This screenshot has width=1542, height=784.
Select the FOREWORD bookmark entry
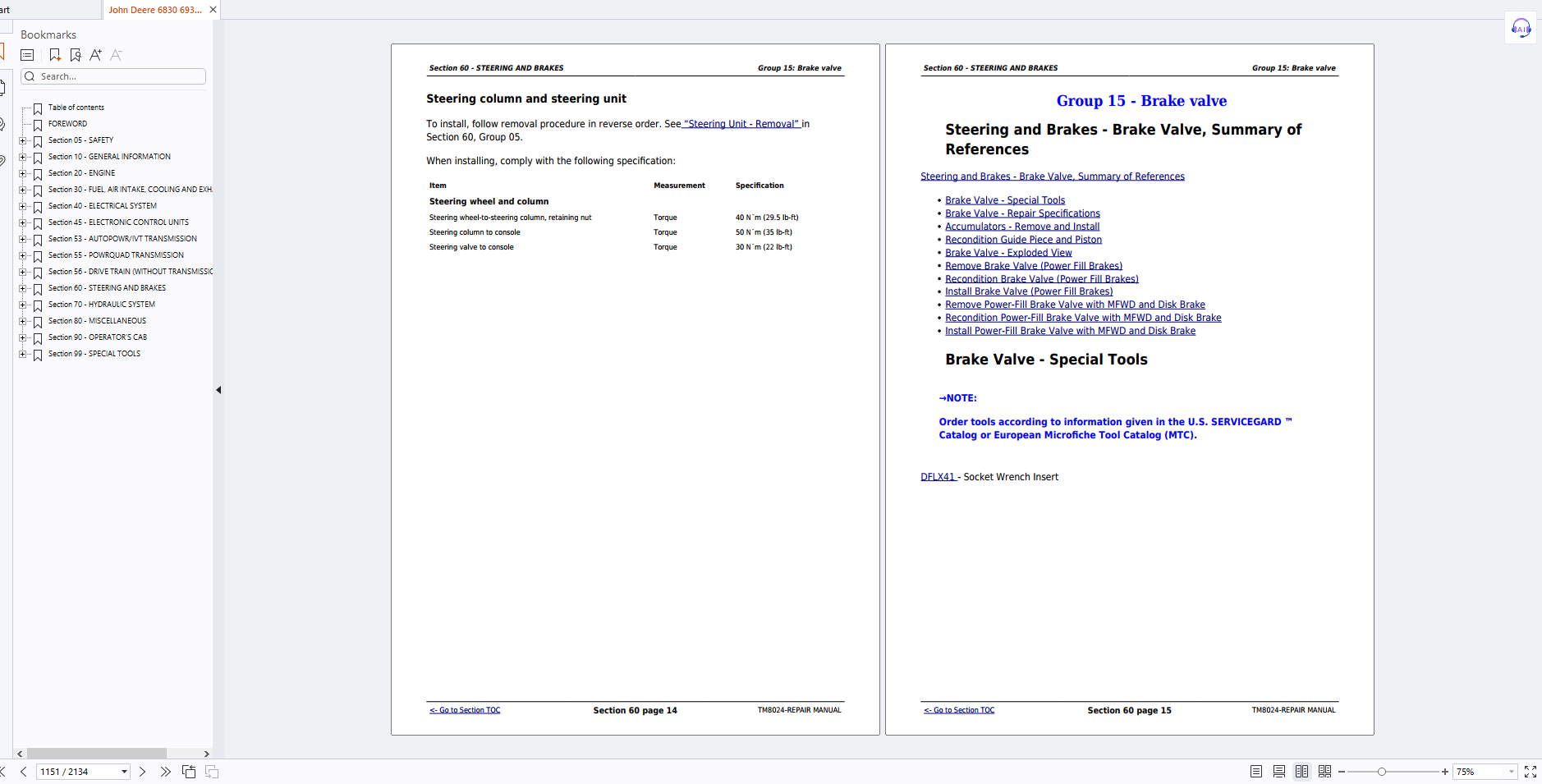click(x=67, y=124)
